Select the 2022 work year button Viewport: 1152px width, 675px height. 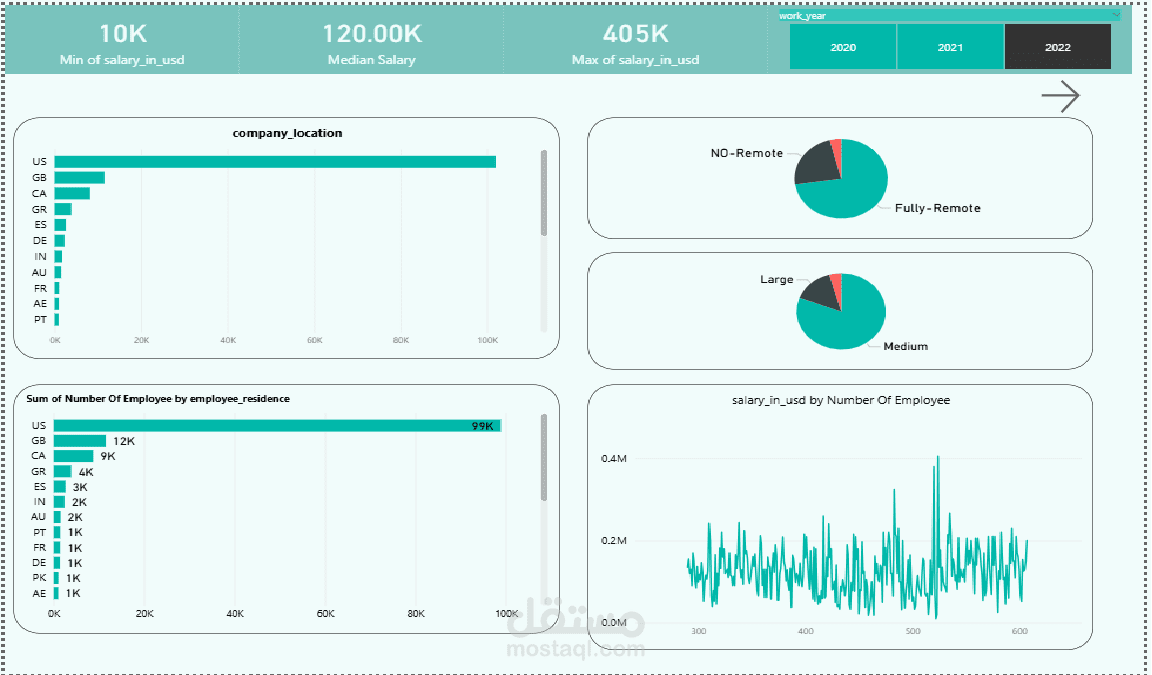pos(1057,47)
